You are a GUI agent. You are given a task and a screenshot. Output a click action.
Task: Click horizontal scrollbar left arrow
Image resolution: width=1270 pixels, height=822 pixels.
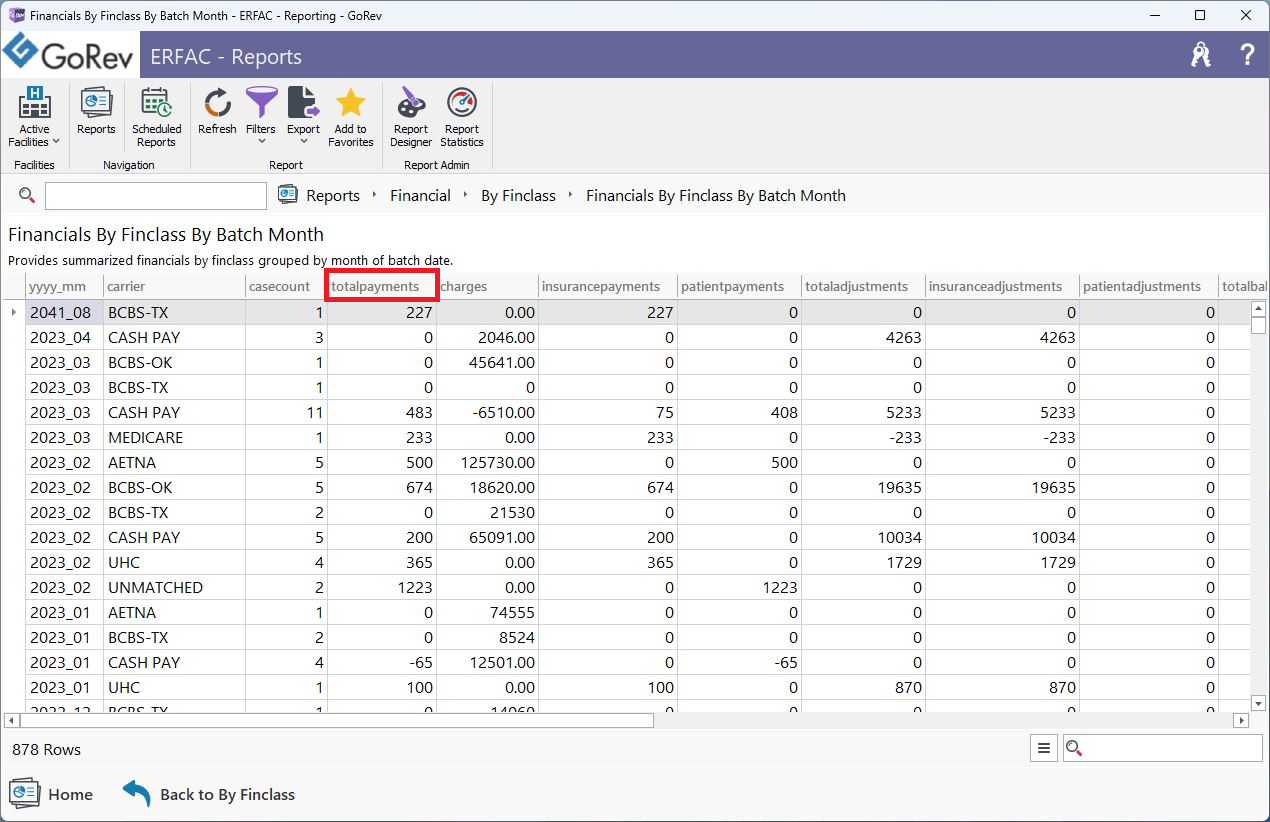pos(11,720)
